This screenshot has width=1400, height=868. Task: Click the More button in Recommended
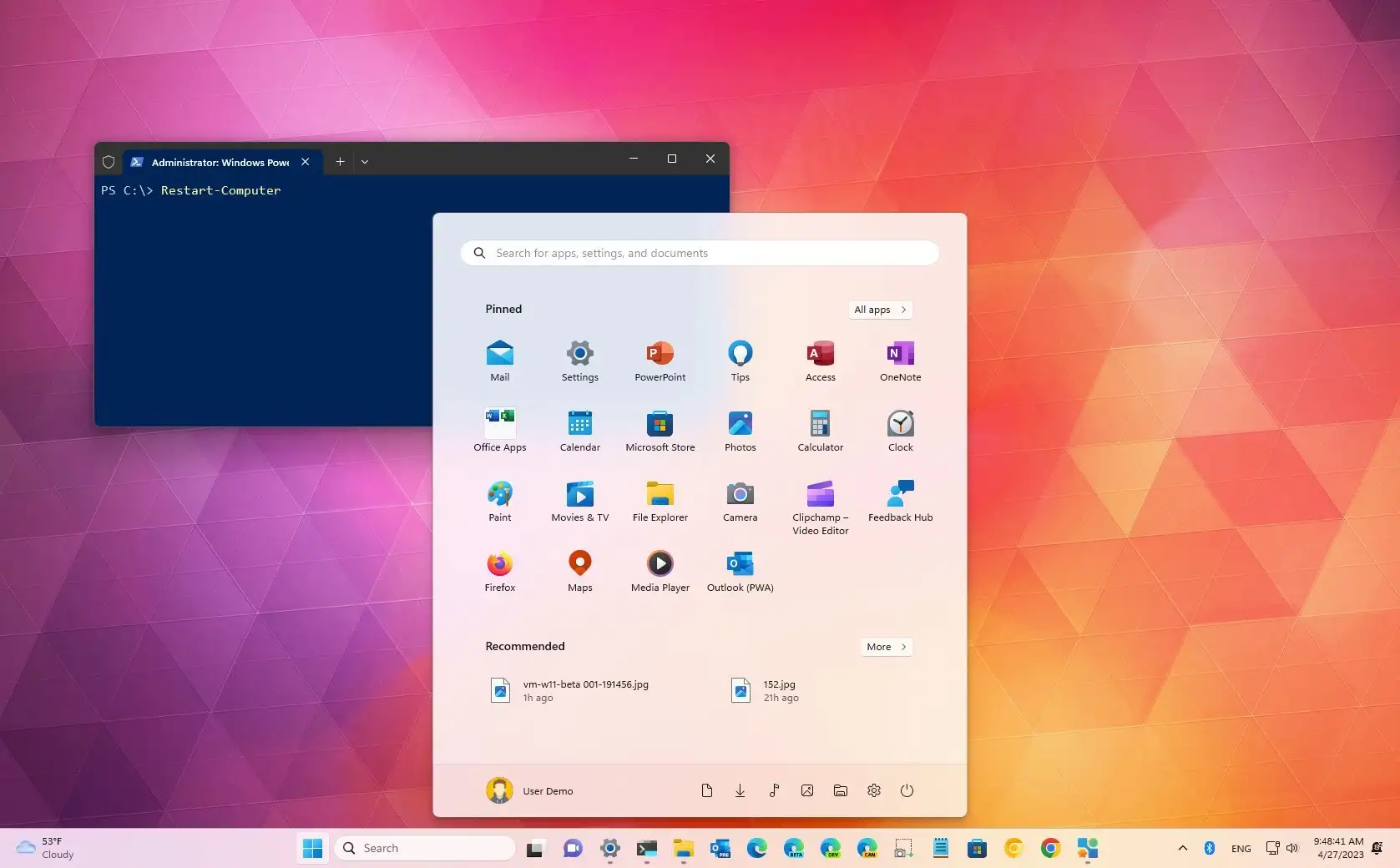tap(886, 647)
